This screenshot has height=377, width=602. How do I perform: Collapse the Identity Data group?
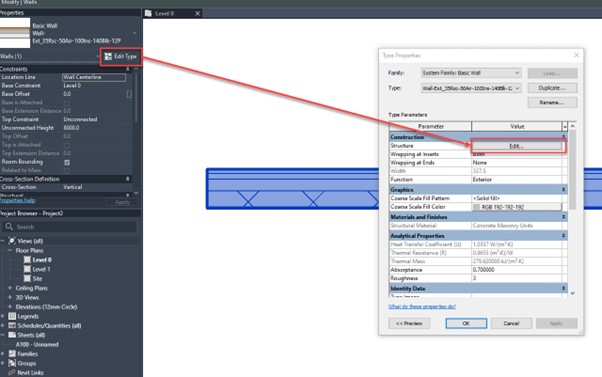pyautogui.click(x=564, y=288)
